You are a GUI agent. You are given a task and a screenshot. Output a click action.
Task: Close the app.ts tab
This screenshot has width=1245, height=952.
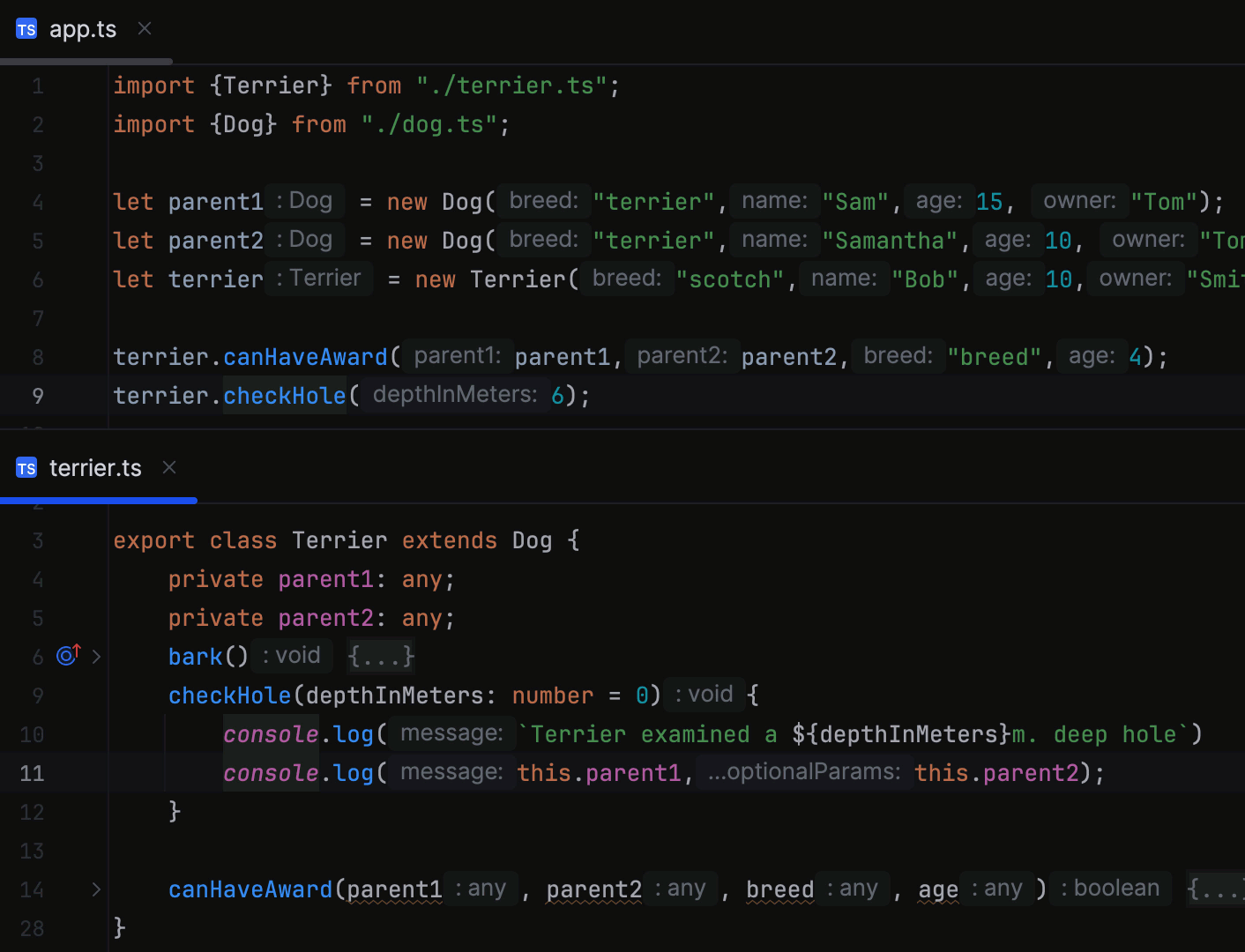[144, 28]
